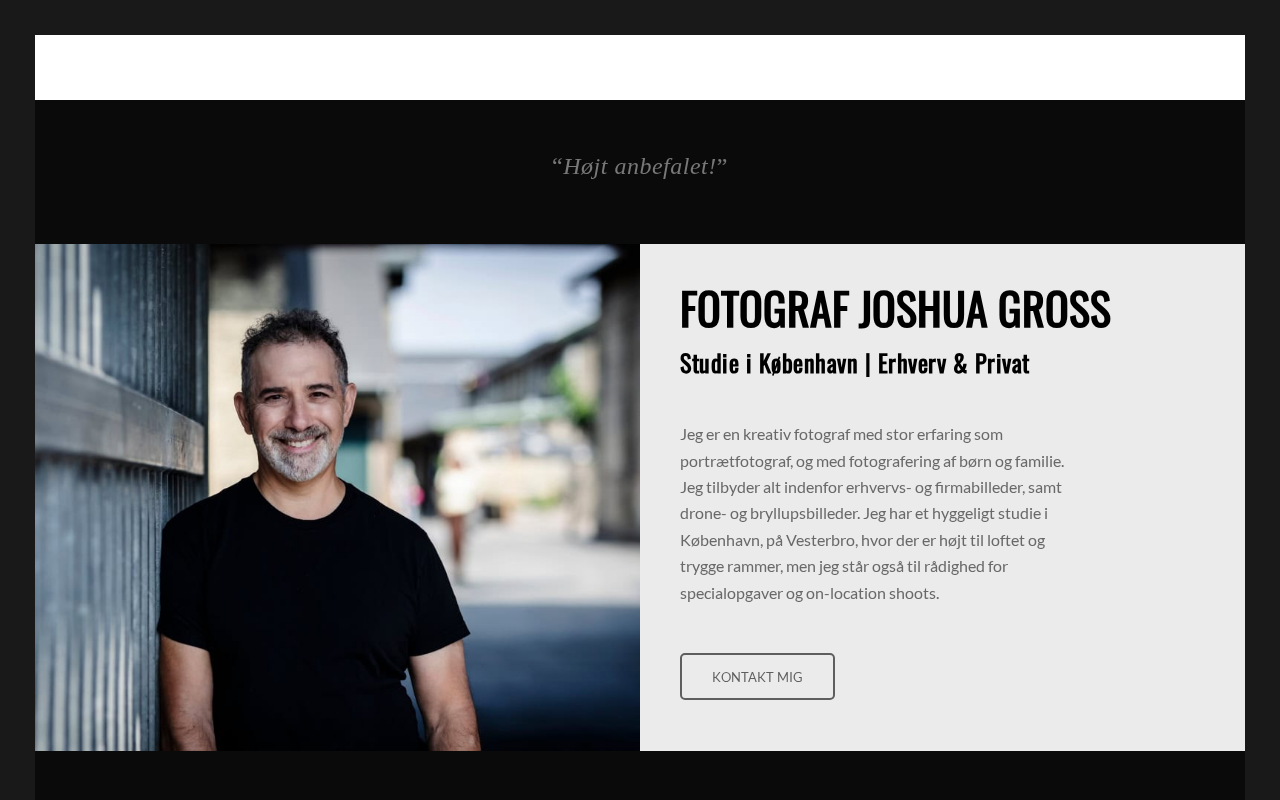Click the KONTAKT MIG button
Viewport: 1280px width, 800px height.
click(757, 677)
